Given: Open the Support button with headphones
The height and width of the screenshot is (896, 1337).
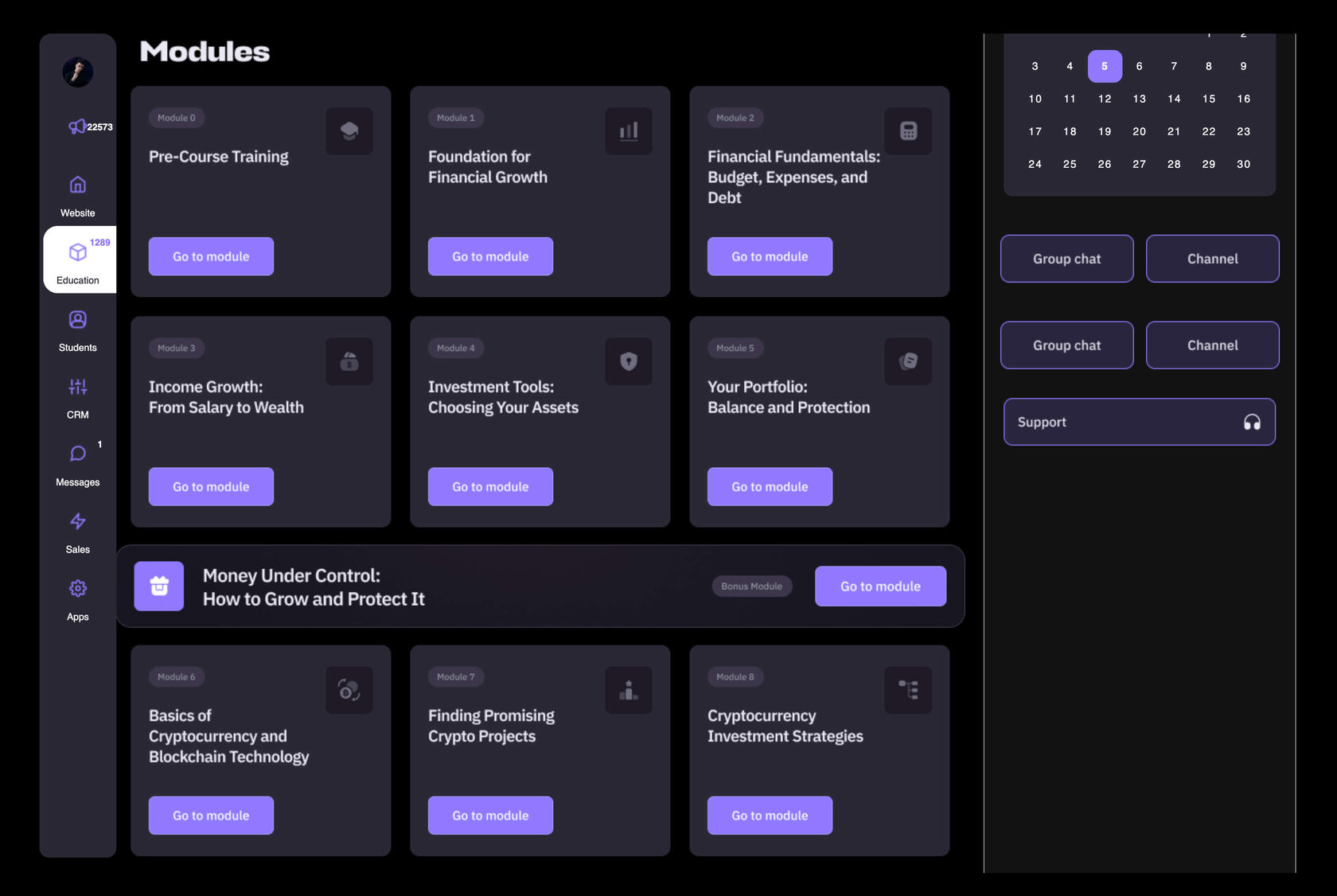Looking at the screenshot, I should [1139, 422].
